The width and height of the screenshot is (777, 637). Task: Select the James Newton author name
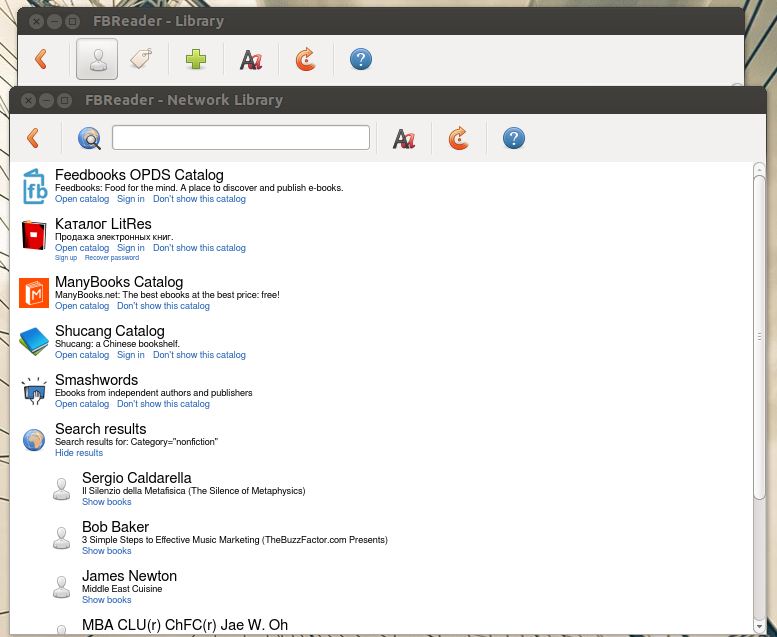pyautogui.click(x=129, y=576)
